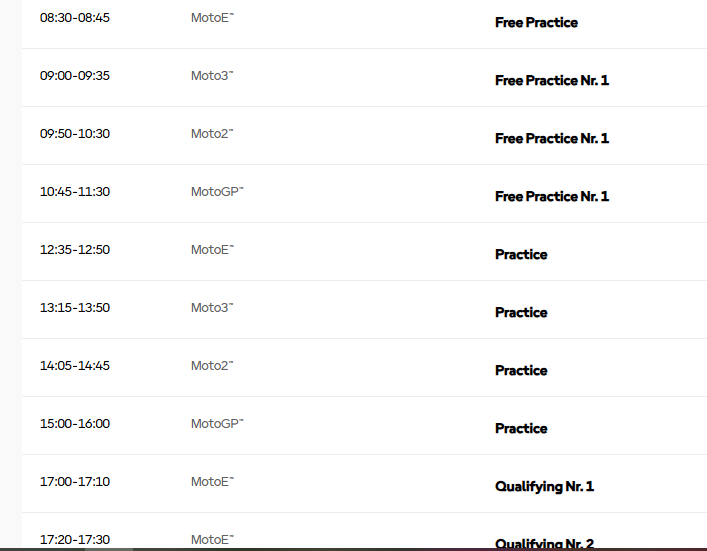707x551 pixels.
Task: Click the Moto2 label at 09:50-10:30
Action: coord(212,133)
